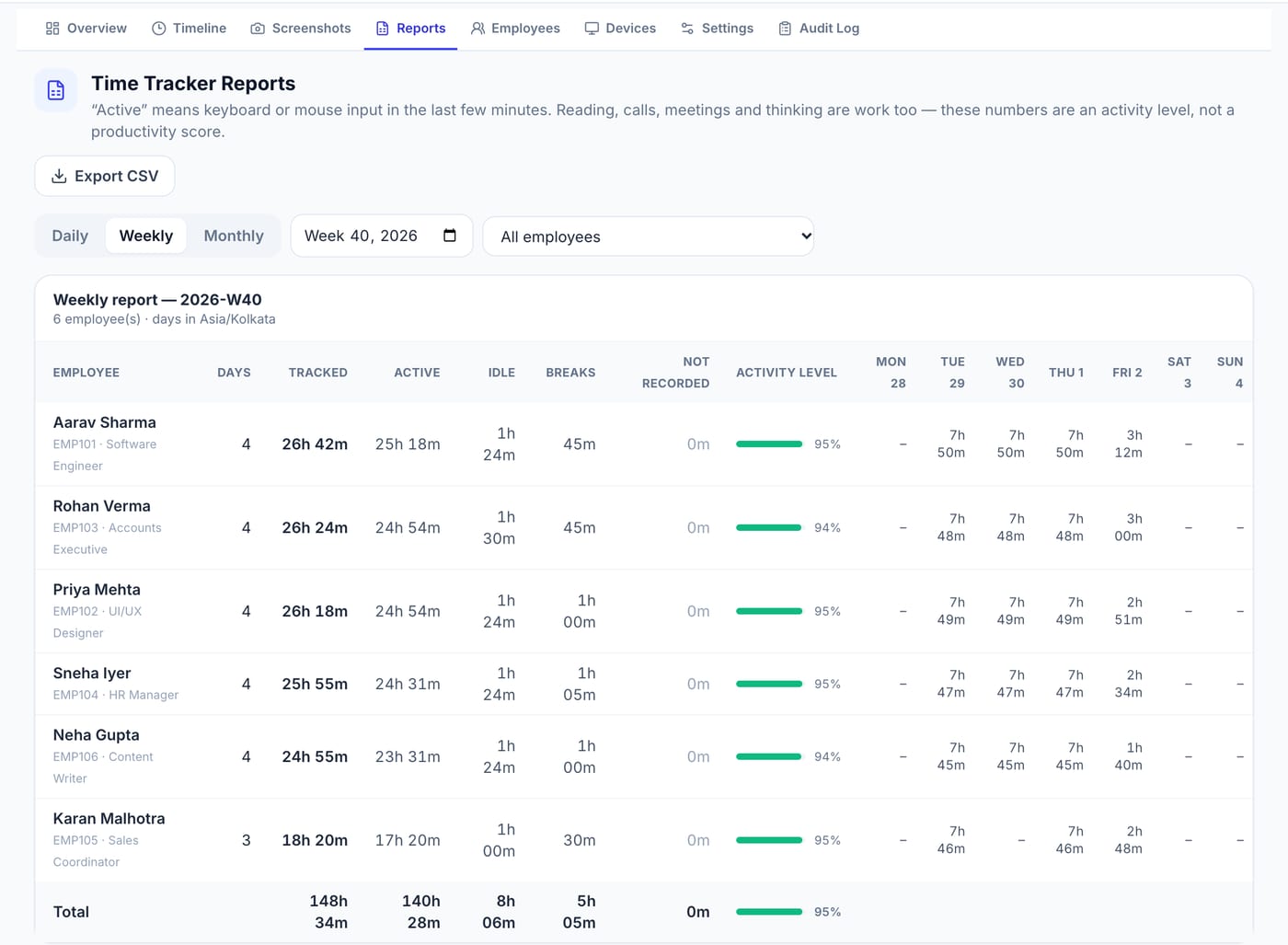
Task: Switch to the Monthly report view
Action: 234,236
